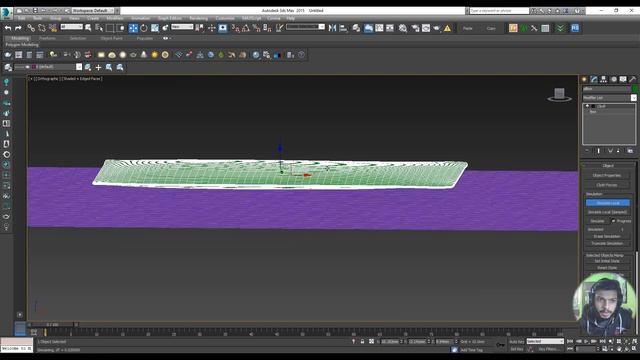Switch to the Modeling ribbon tab
This screenshot has width=640, height=360.
click(20, 38)
